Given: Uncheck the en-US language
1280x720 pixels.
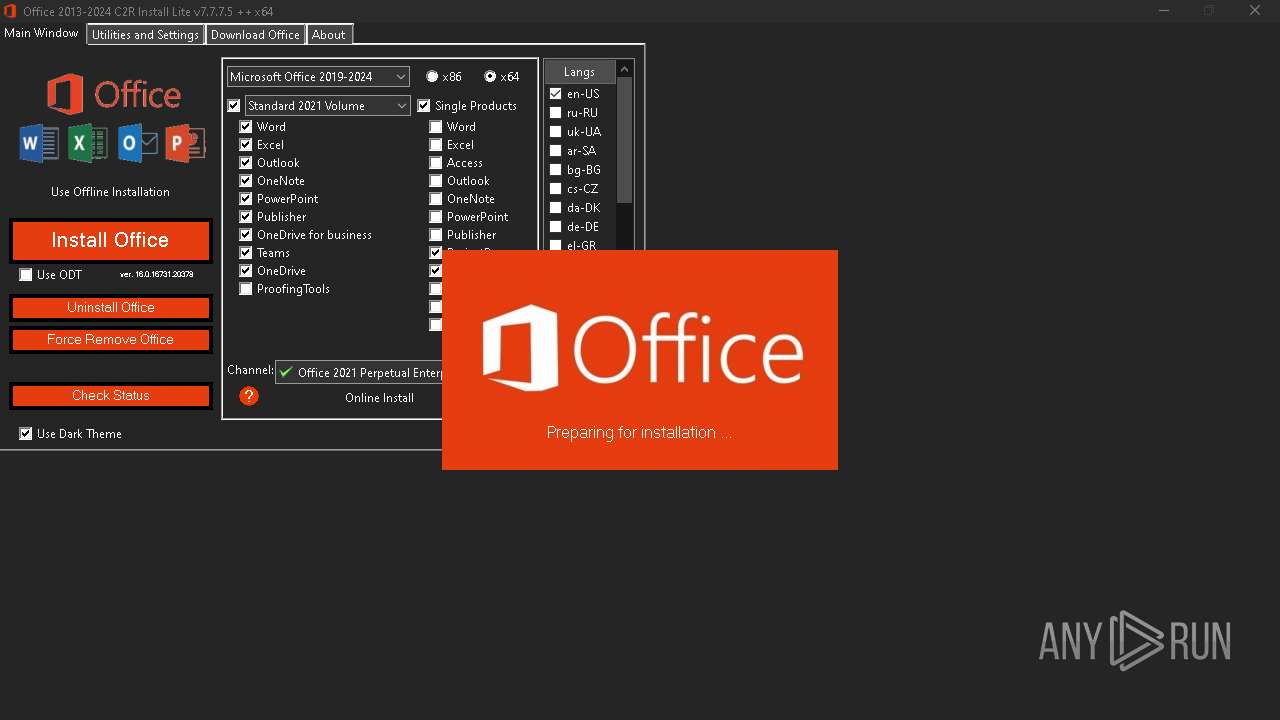Looking at the screenshot, I should tap(556, 94).
